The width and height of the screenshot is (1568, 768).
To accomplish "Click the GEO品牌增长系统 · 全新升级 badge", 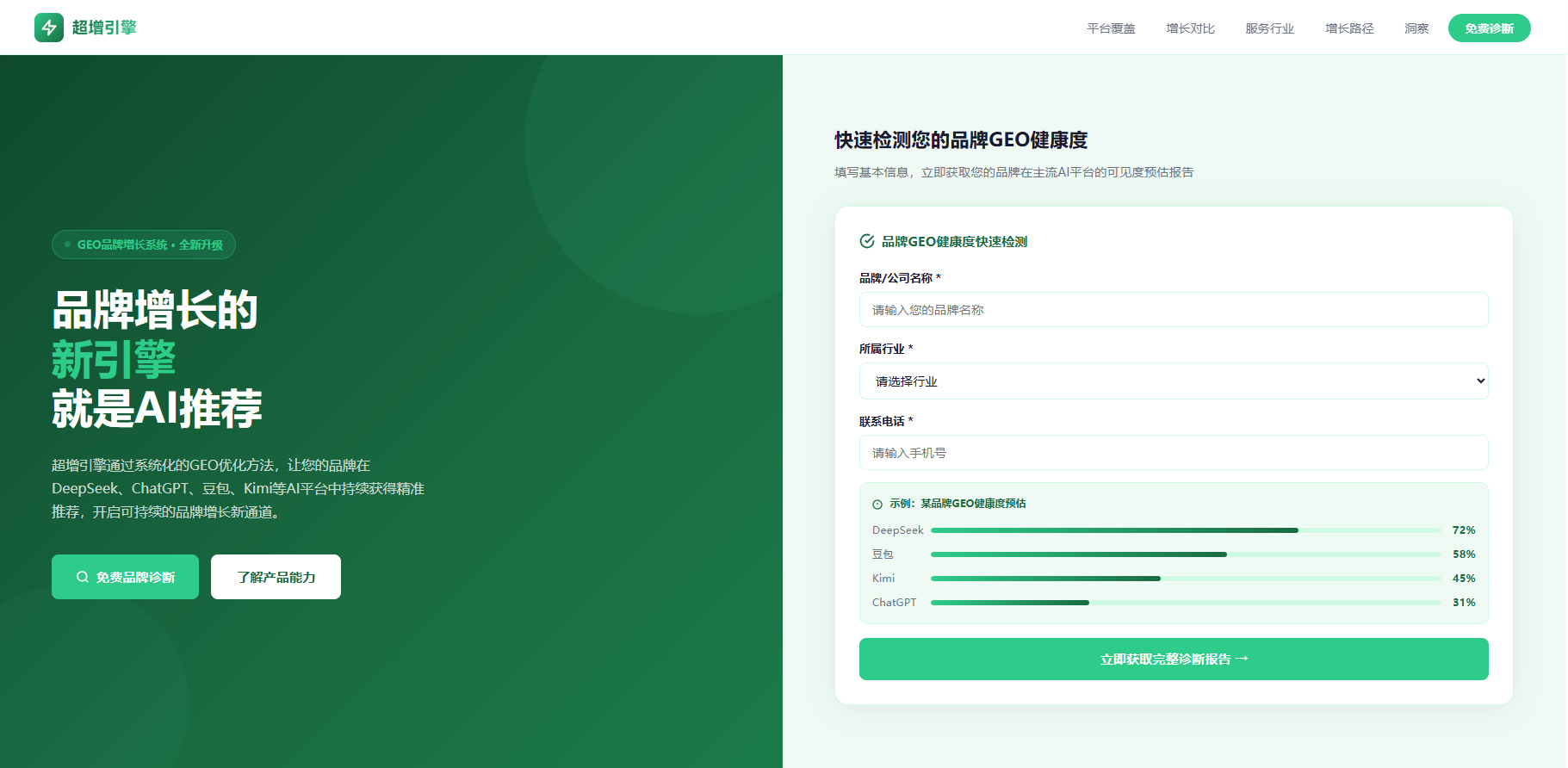I will click(144, 245).
